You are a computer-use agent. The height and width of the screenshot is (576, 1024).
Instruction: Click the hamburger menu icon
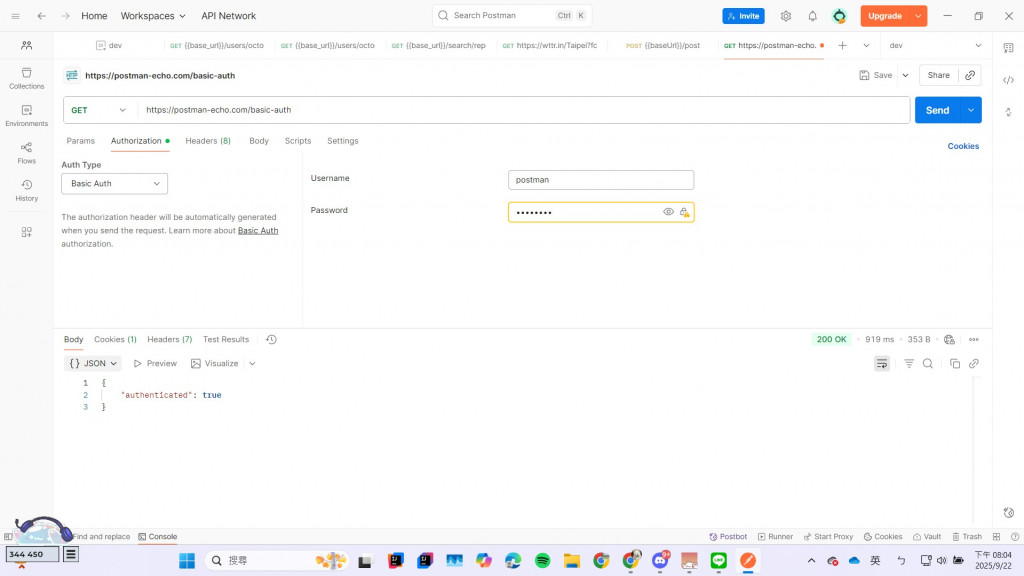click(16, 16)
